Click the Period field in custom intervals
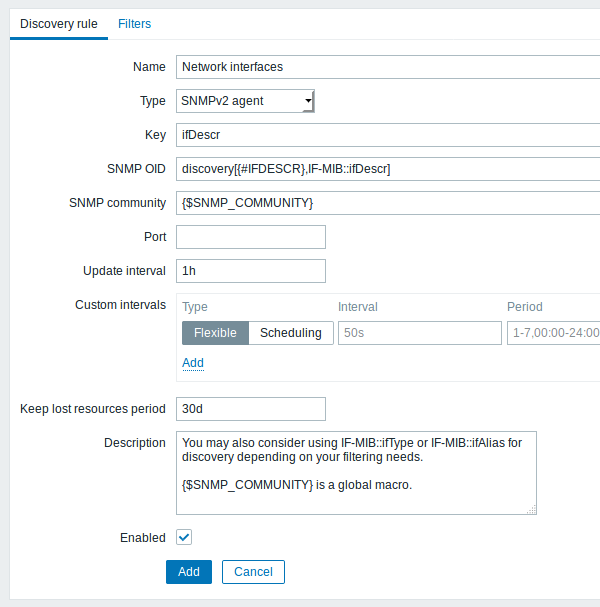 click(554, 333)
